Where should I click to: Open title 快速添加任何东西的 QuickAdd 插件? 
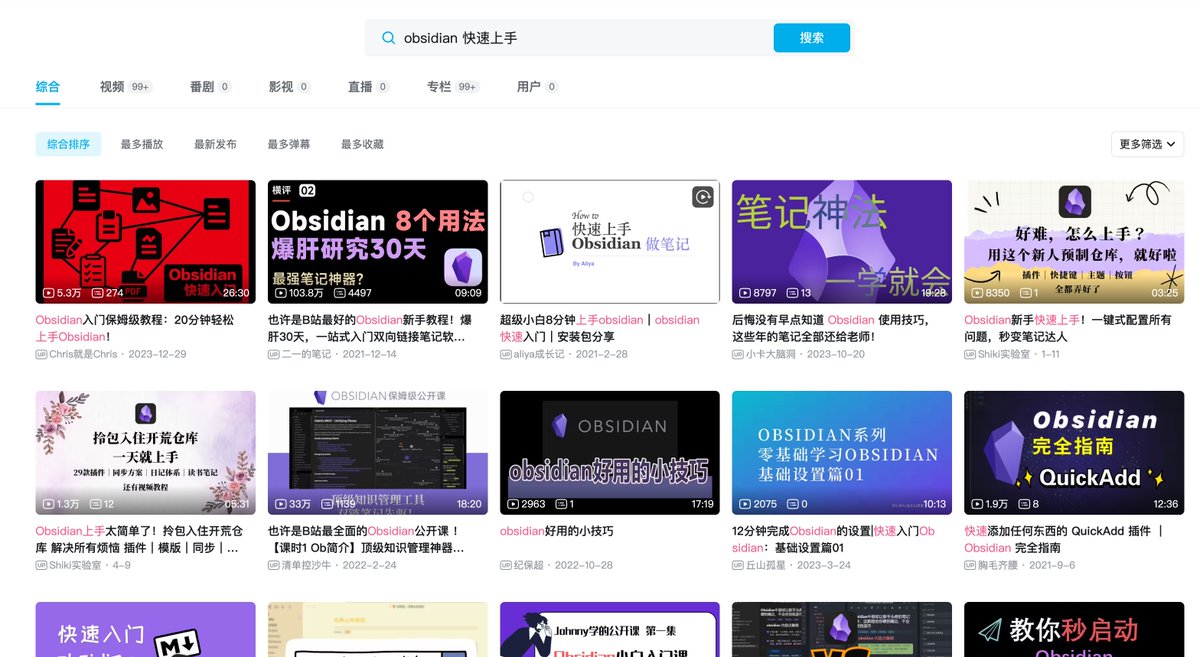[x=1064, y=539]
